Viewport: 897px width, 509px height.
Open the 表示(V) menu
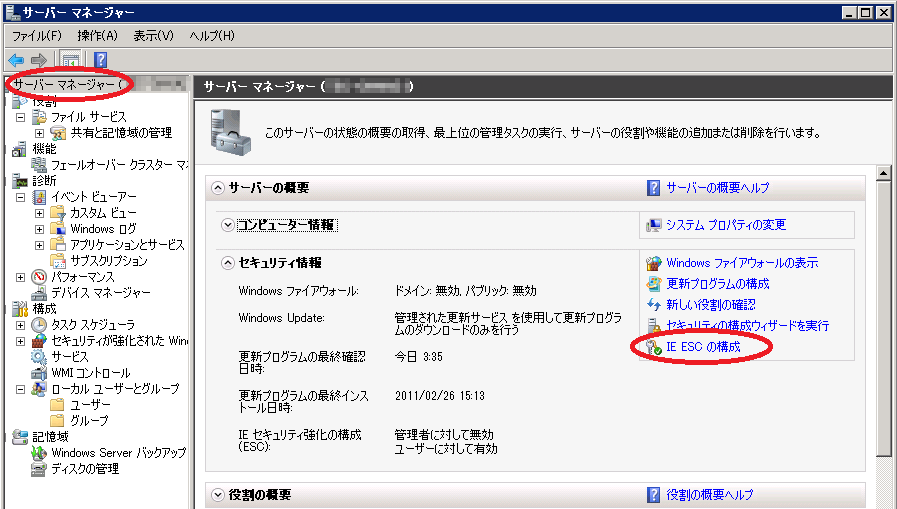click(x=153, y=35)
